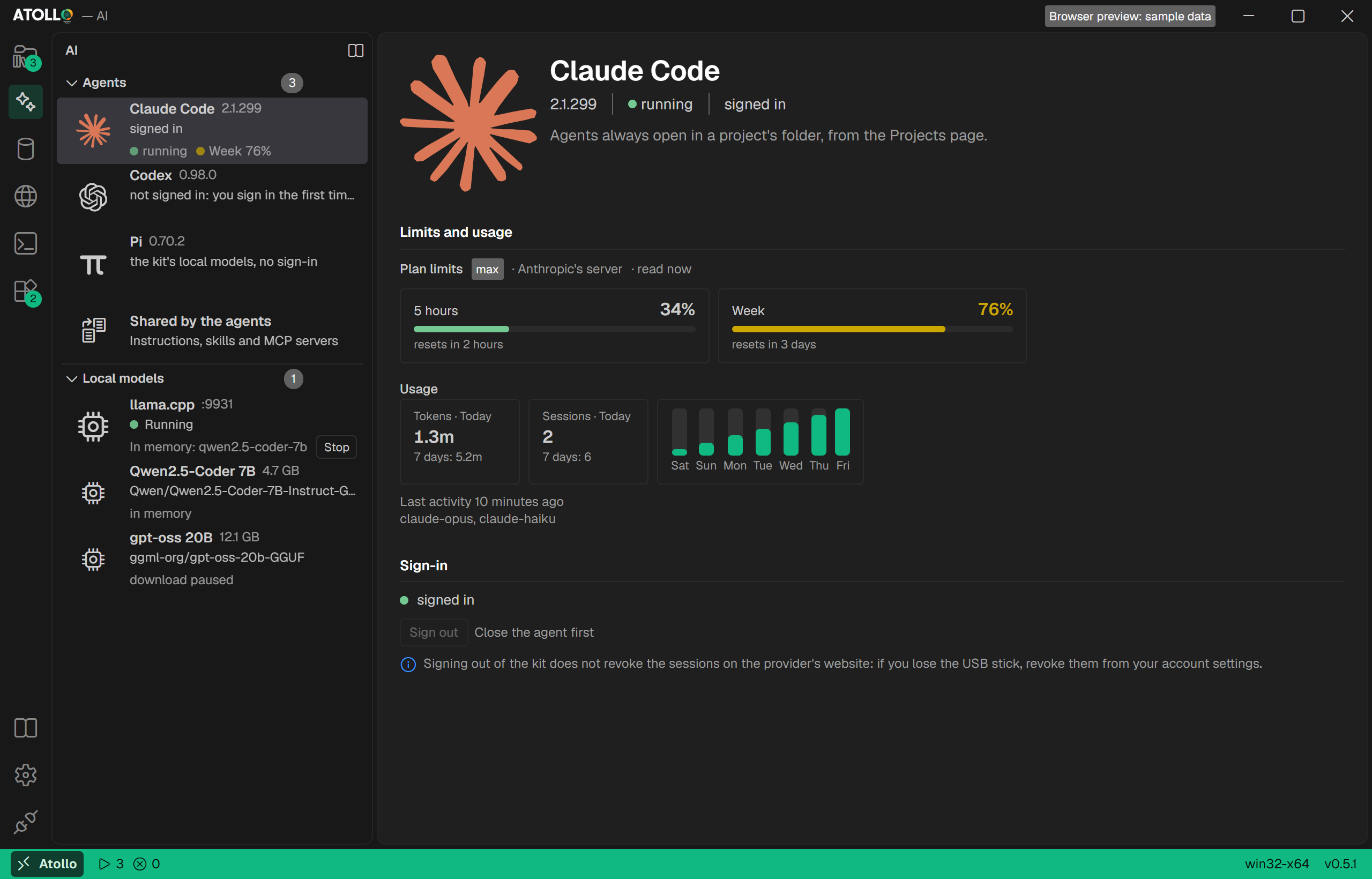Click the Sign out button
Viewport: 1372px width, 879px height.
tap(434, 632)
